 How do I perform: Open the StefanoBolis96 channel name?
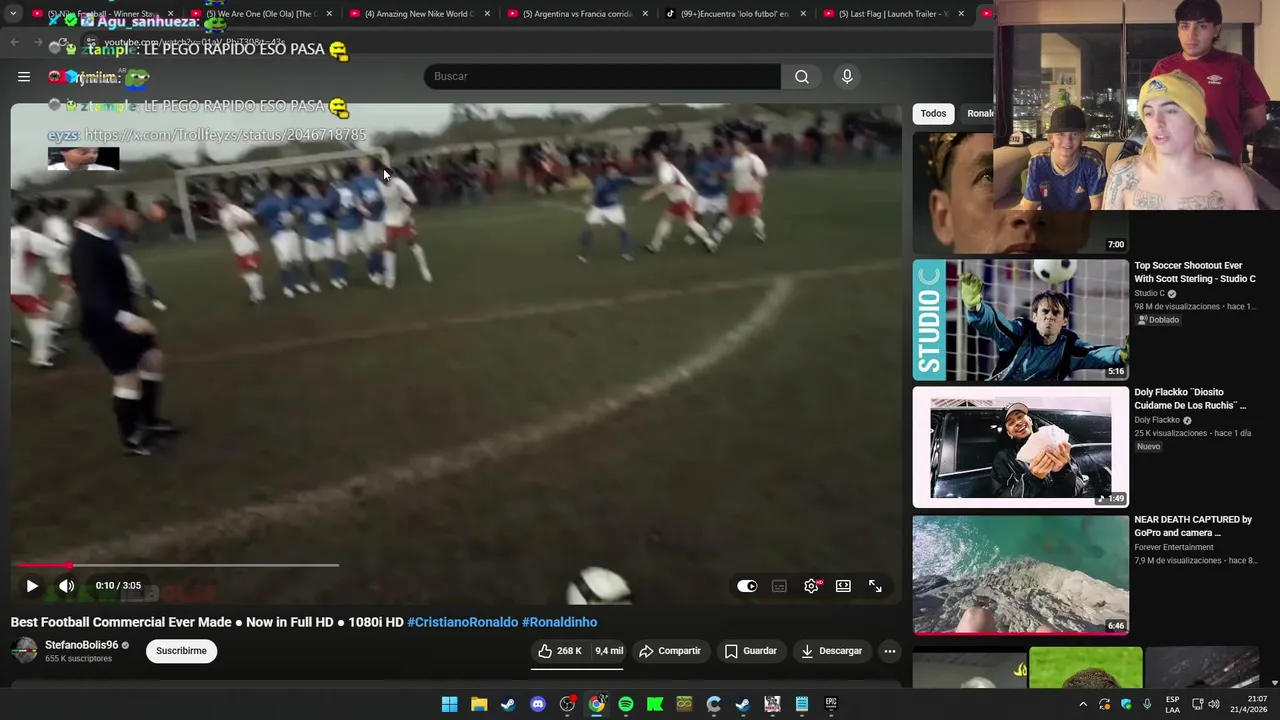[81, 645]
